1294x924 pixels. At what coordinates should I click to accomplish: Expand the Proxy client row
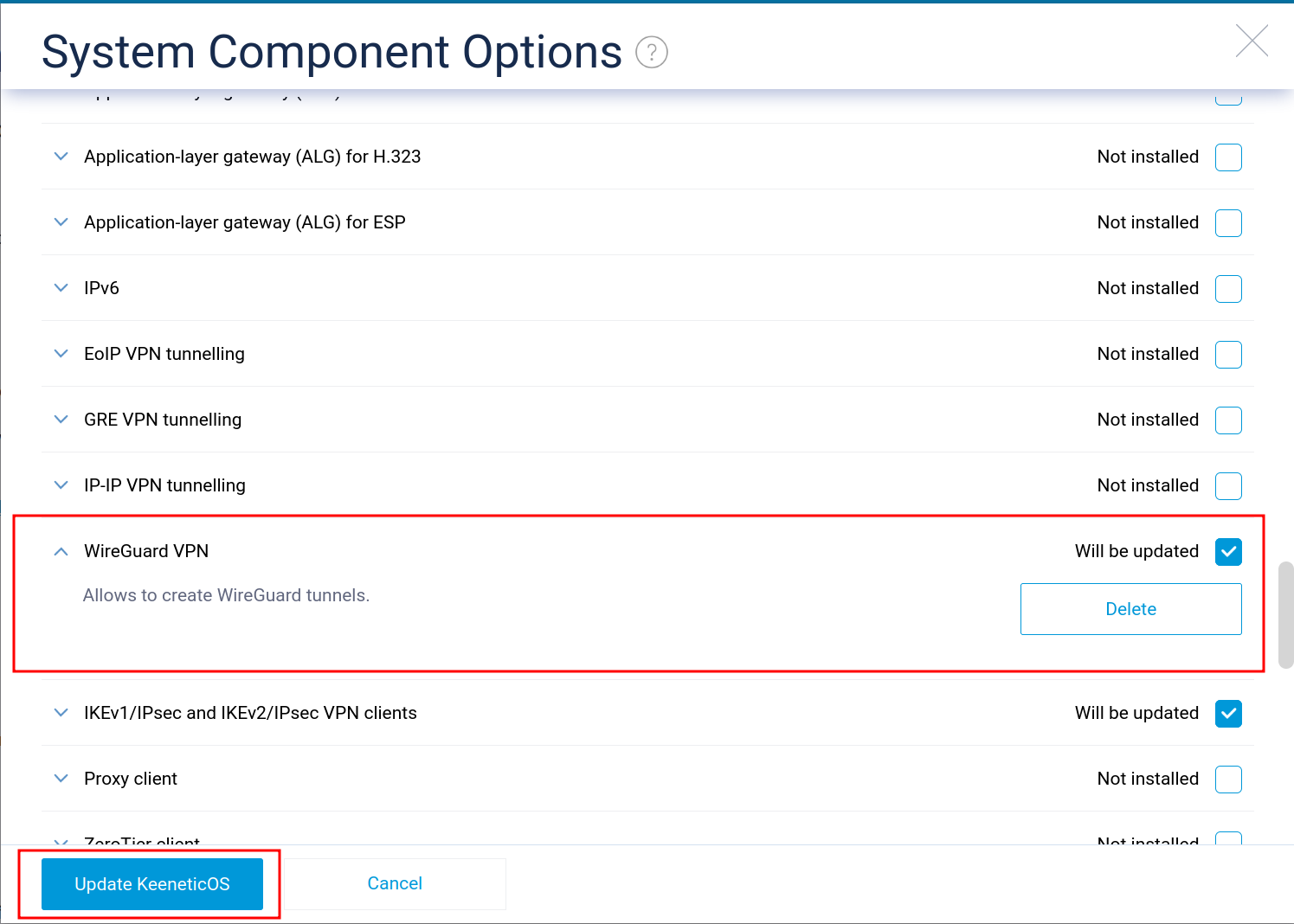(61, 779)
